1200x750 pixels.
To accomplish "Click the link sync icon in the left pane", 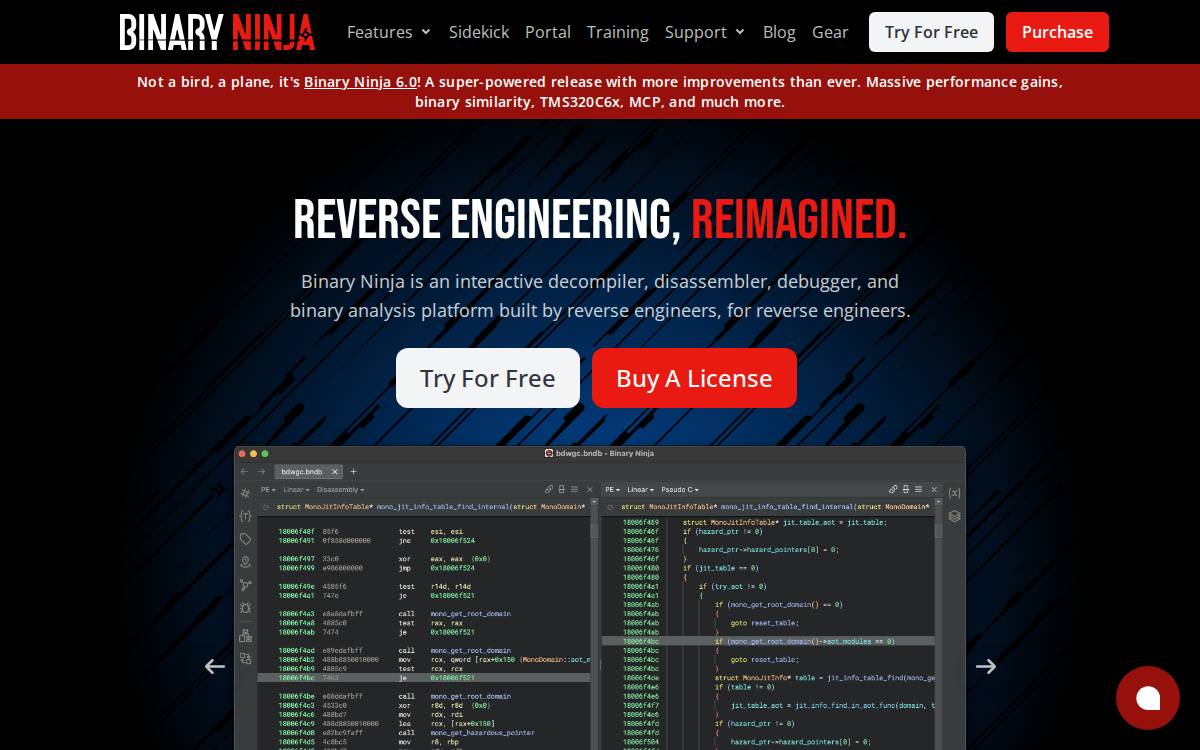I will pos(549,490).
